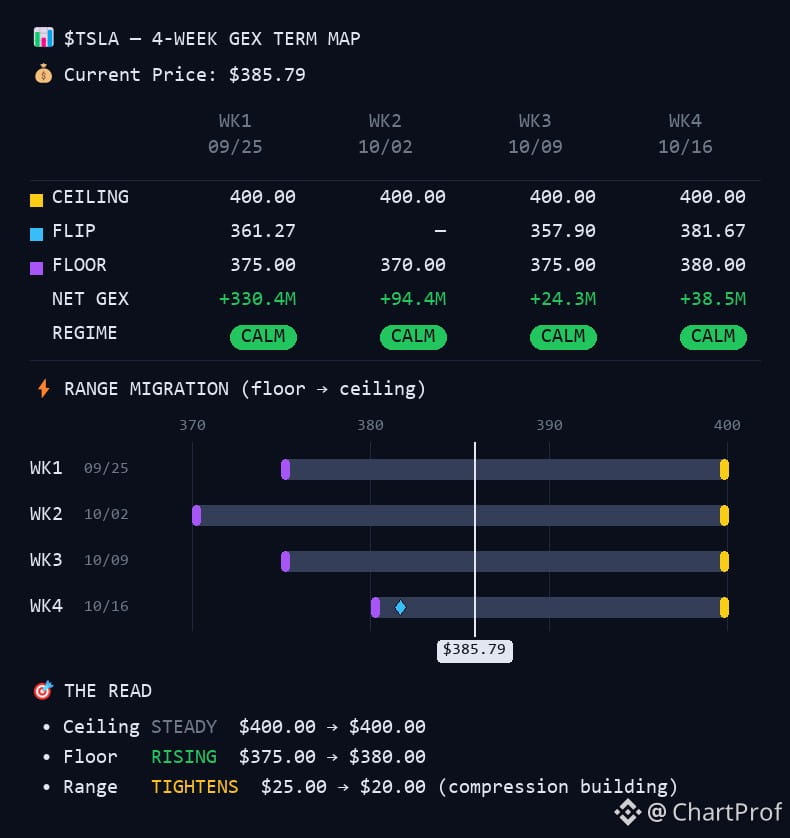This screenshot has width=790, height=838.
Task: Select the yellow CEILING legend swatch
Action: pyautogui.click(x=36, y=200)
